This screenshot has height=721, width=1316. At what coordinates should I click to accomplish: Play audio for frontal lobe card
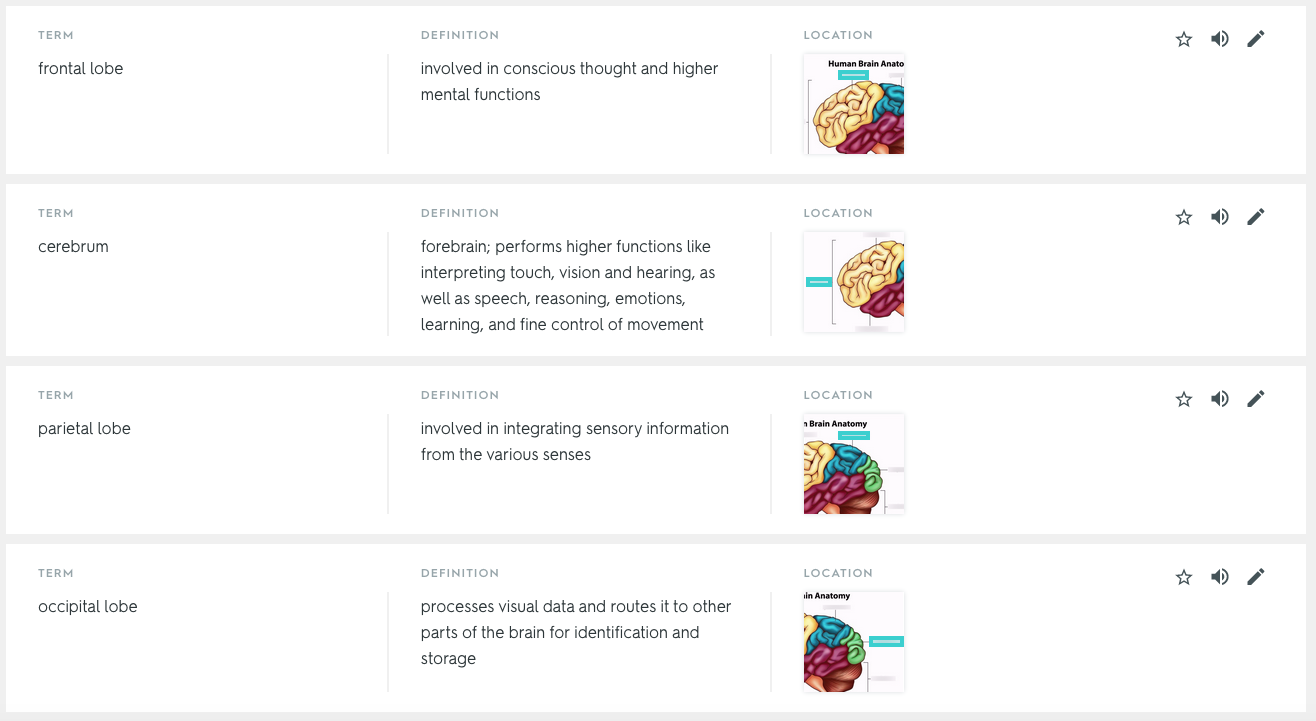tap(1220, 39)
